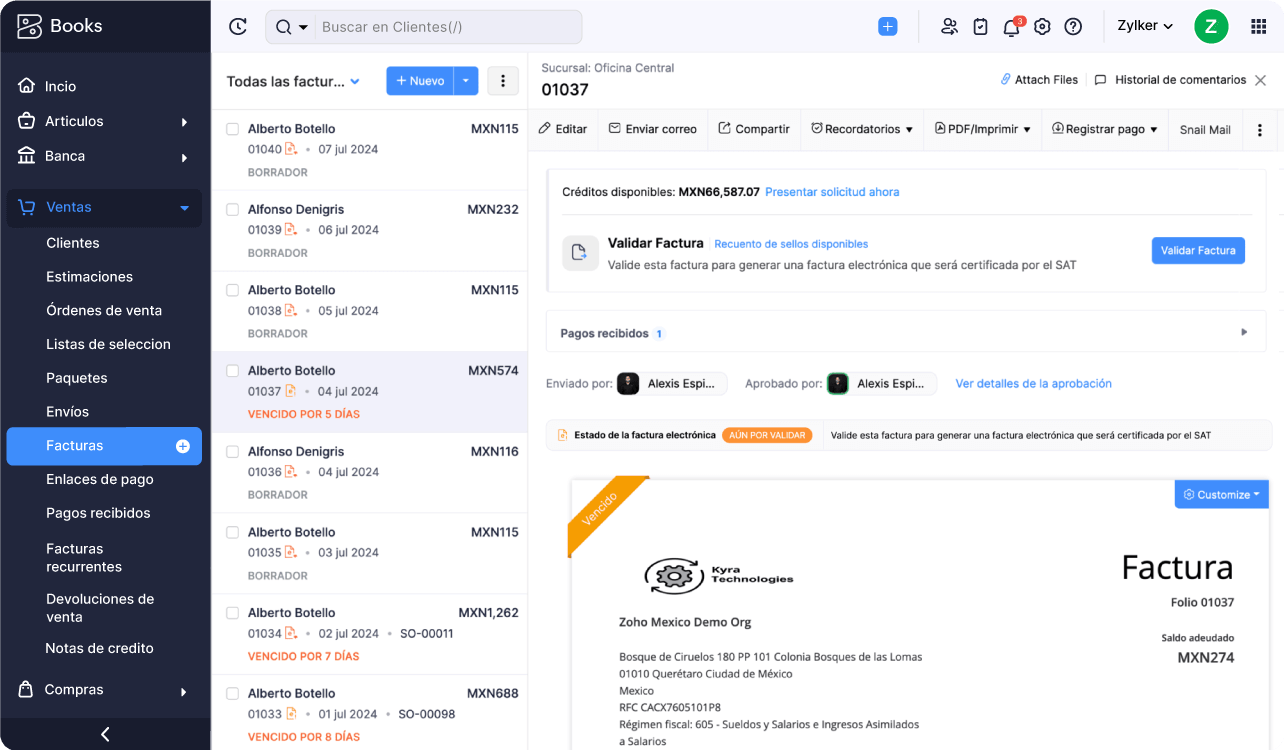
Task: Expand the Banca submenu
Action: 184,157
